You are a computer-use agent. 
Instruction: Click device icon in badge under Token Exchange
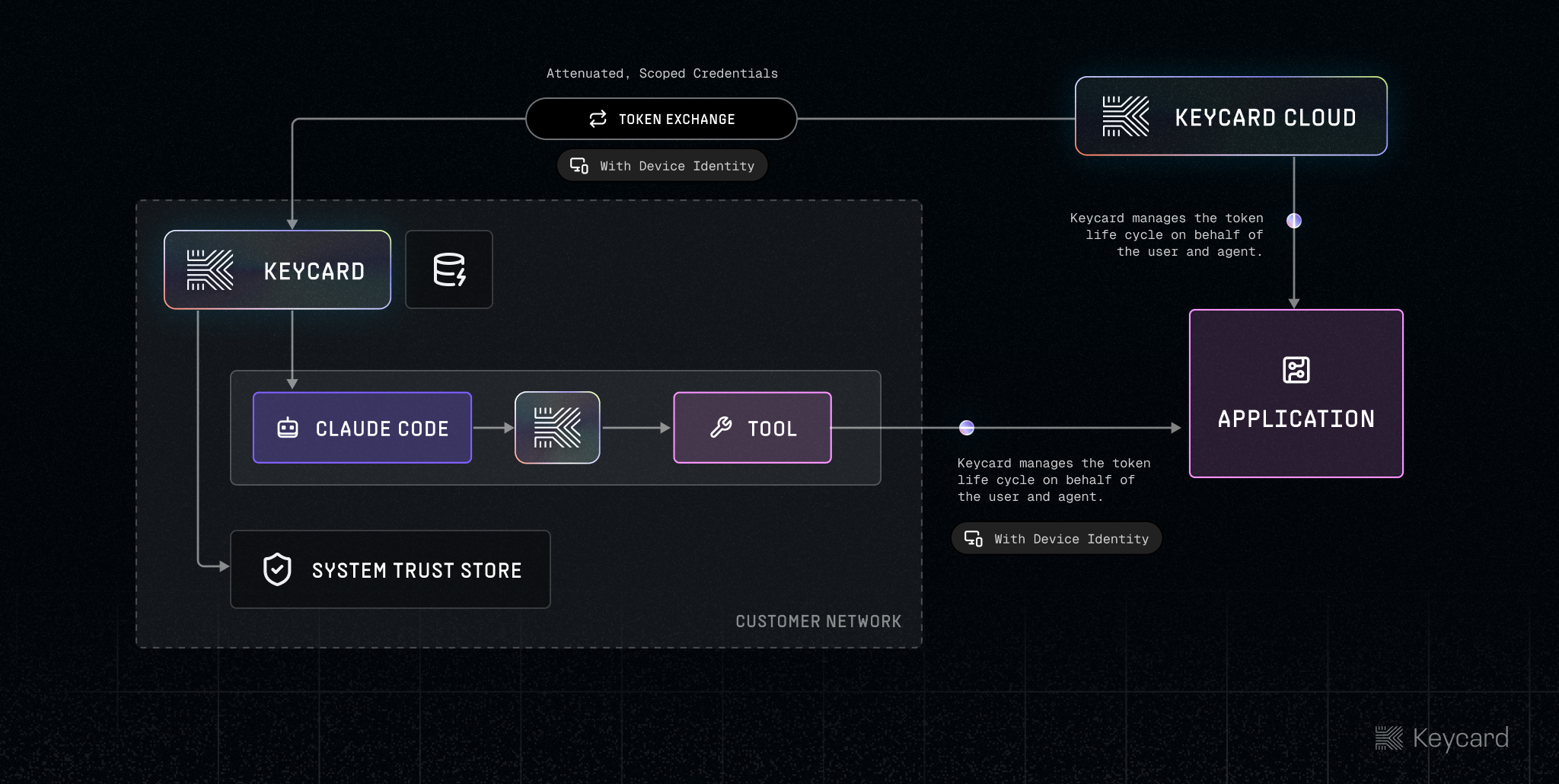point(579,166)
